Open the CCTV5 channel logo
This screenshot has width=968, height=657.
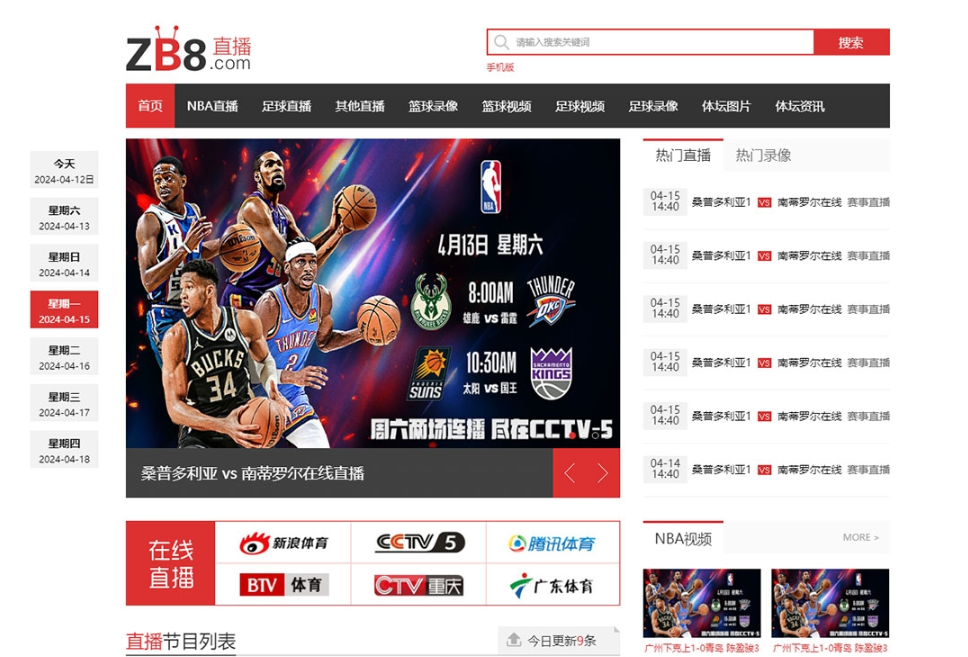[x=419, y=543]
